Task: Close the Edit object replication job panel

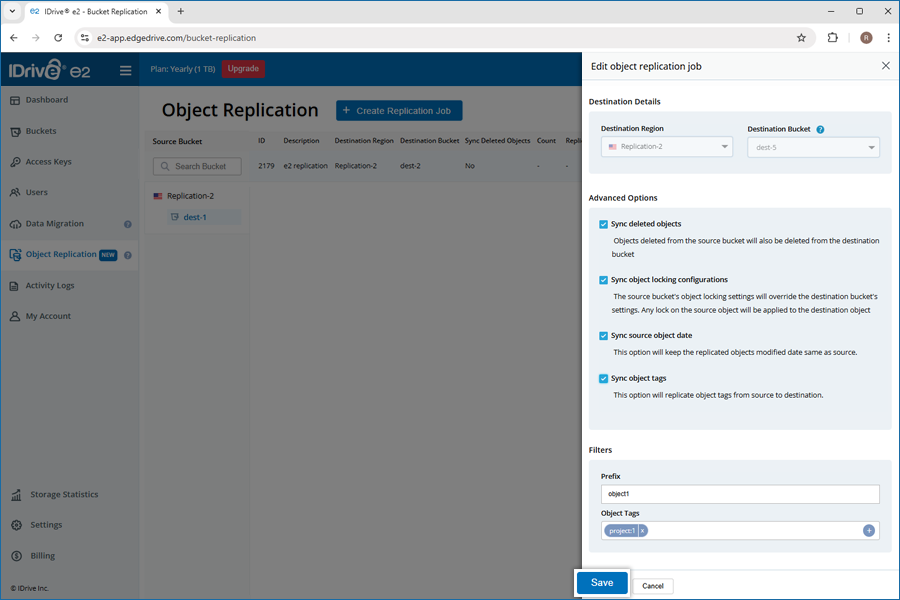Action: (x=886, y=66)
